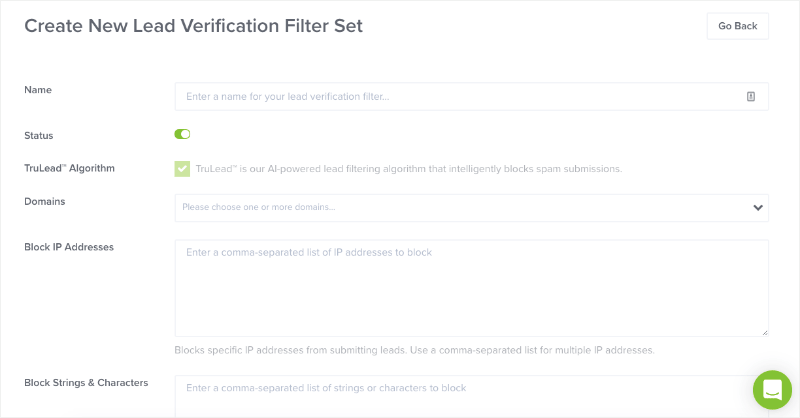Click the 'Block Strings & Characters' label
This screenshot has width=800, height=418.
tap(86, 382)
